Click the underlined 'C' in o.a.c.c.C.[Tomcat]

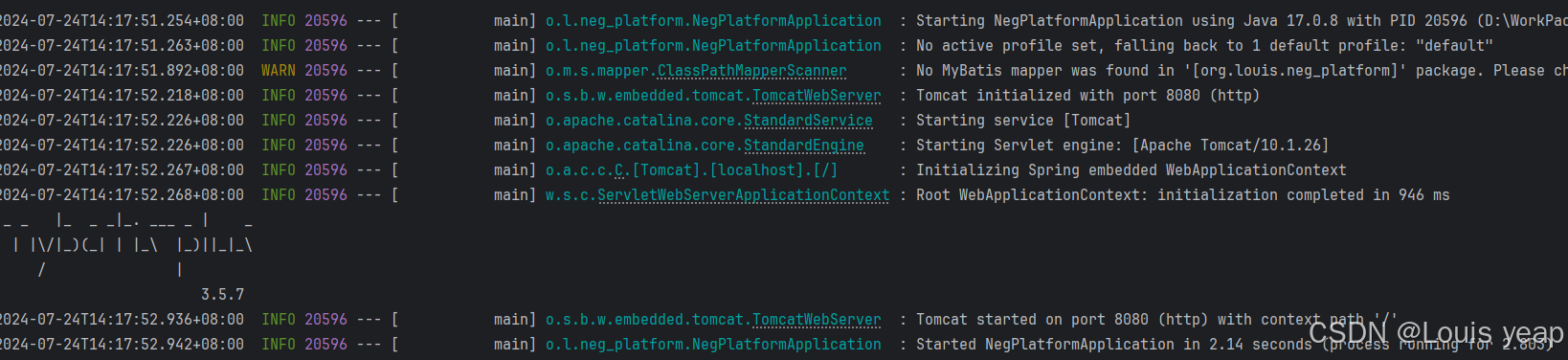619,170
